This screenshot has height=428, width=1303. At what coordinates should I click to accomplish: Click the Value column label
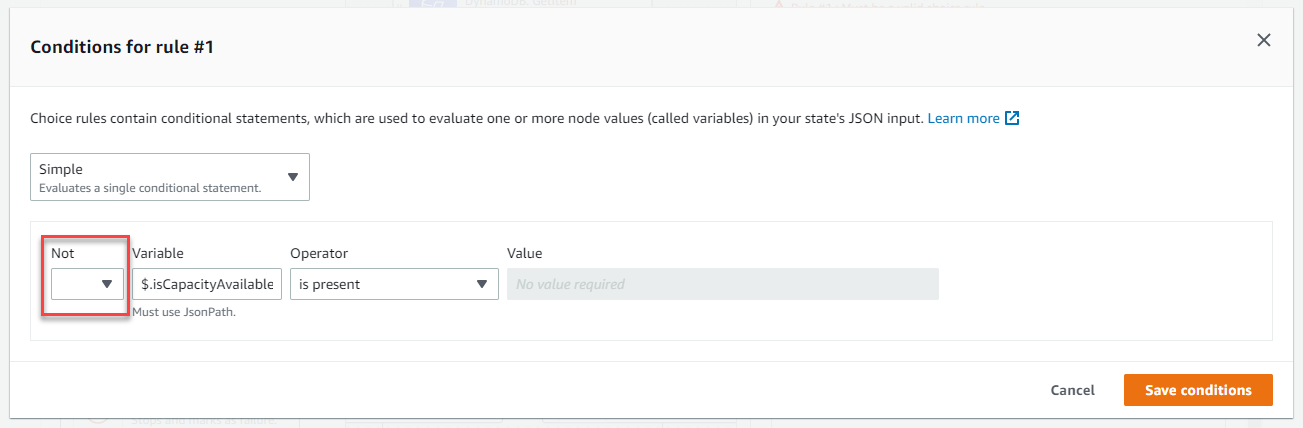(525, 254)
